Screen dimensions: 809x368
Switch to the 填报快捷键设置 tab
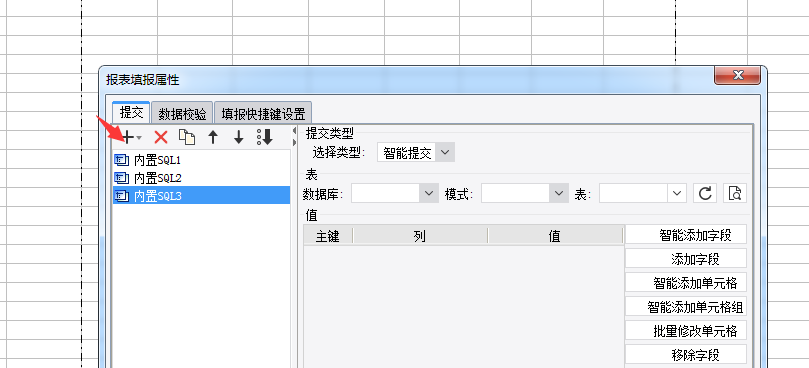coord(263,113)
